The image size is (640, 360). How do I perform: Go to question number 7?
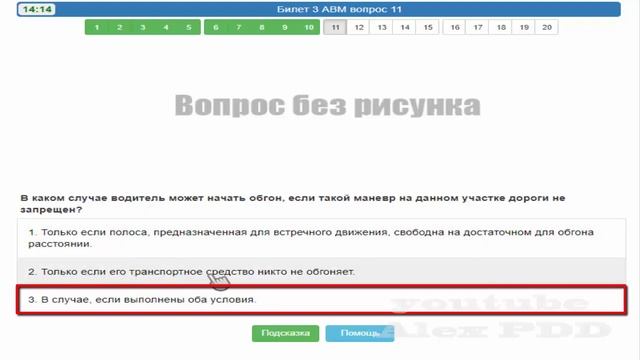tap(239, 27)
